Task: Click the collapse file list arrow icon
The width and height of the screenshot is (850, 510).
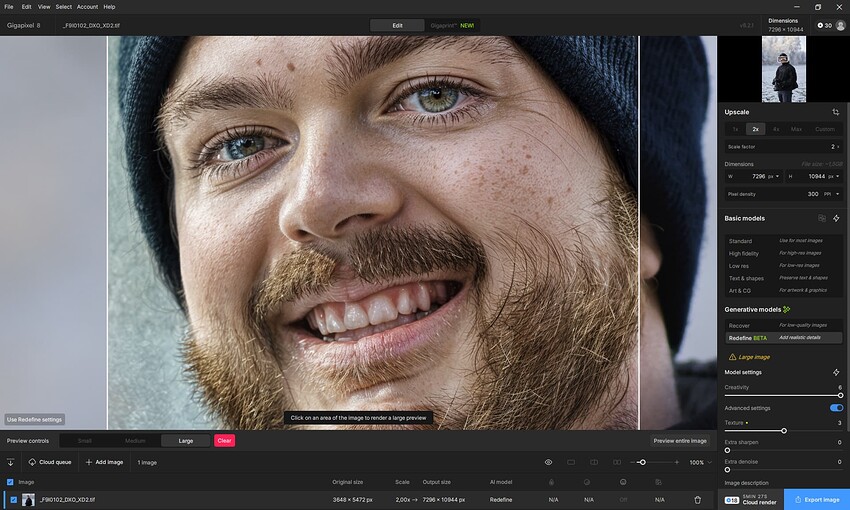Action: coord(11,462)
